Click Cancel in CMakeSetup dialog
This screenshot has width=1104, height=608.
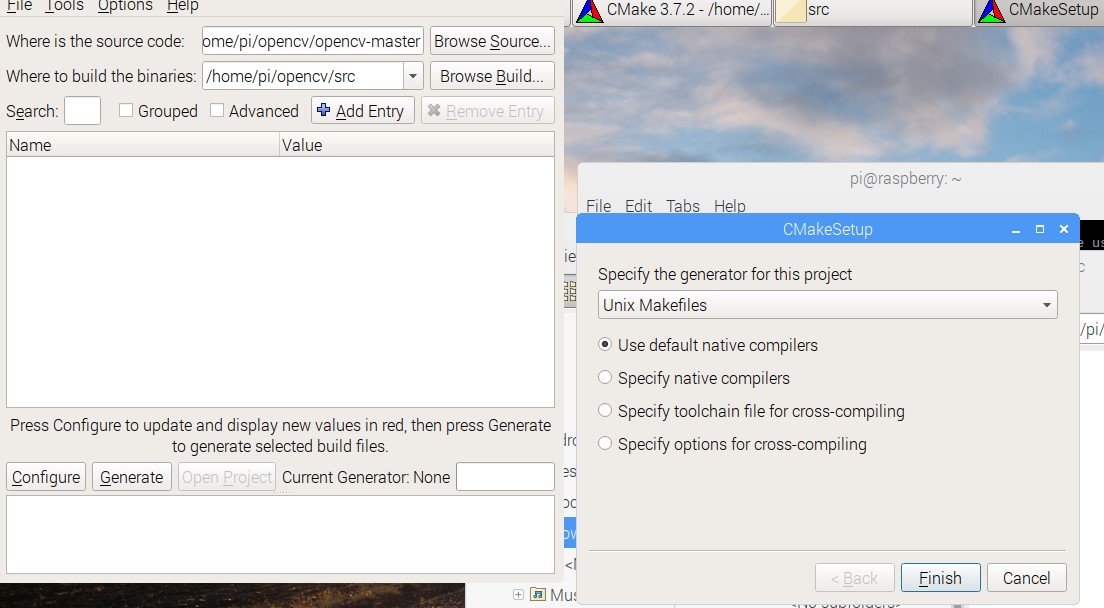[x=1027, y=578]
